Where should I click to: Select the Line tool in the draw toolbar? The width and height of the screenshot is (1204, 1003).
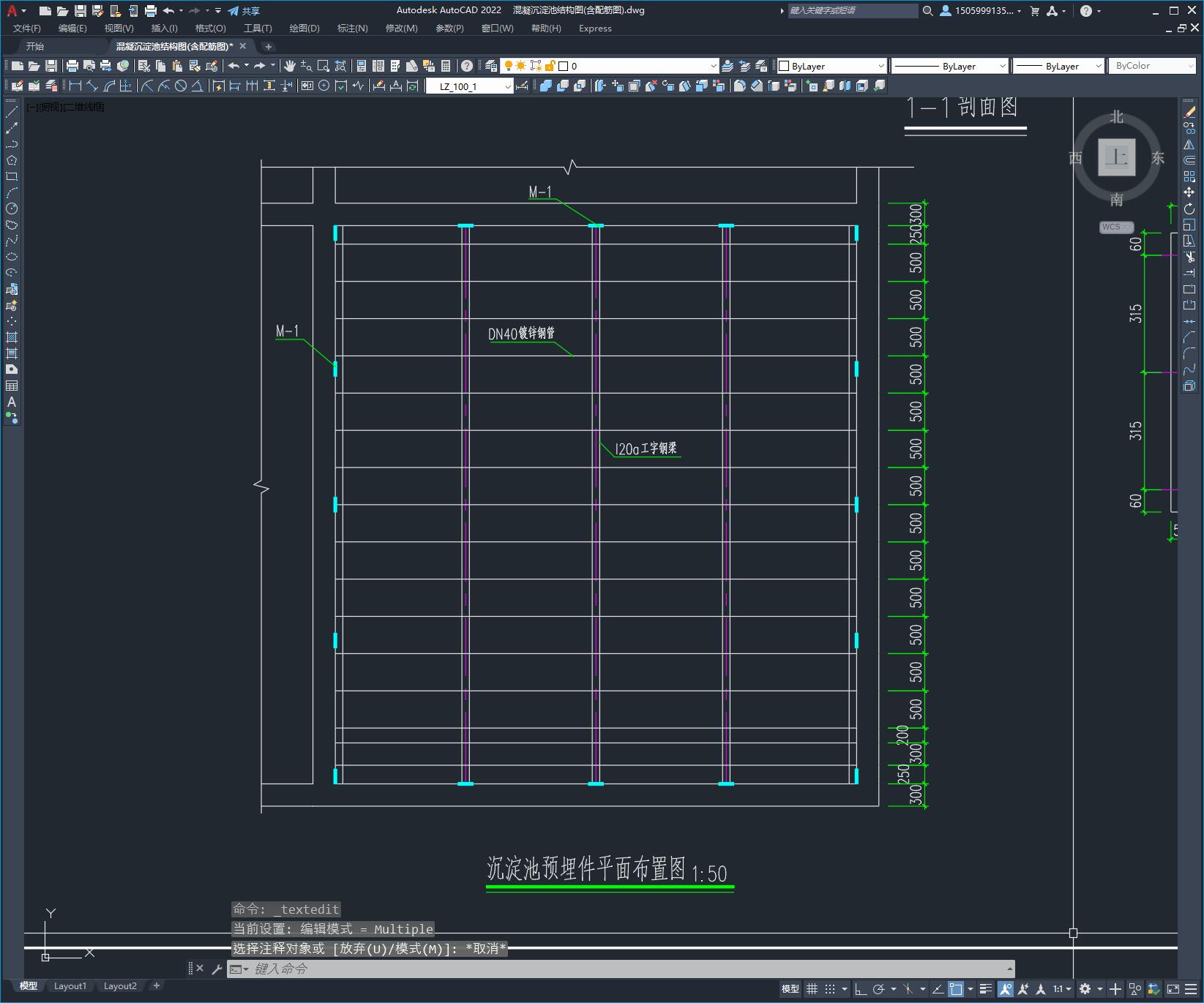click(12, 112)
